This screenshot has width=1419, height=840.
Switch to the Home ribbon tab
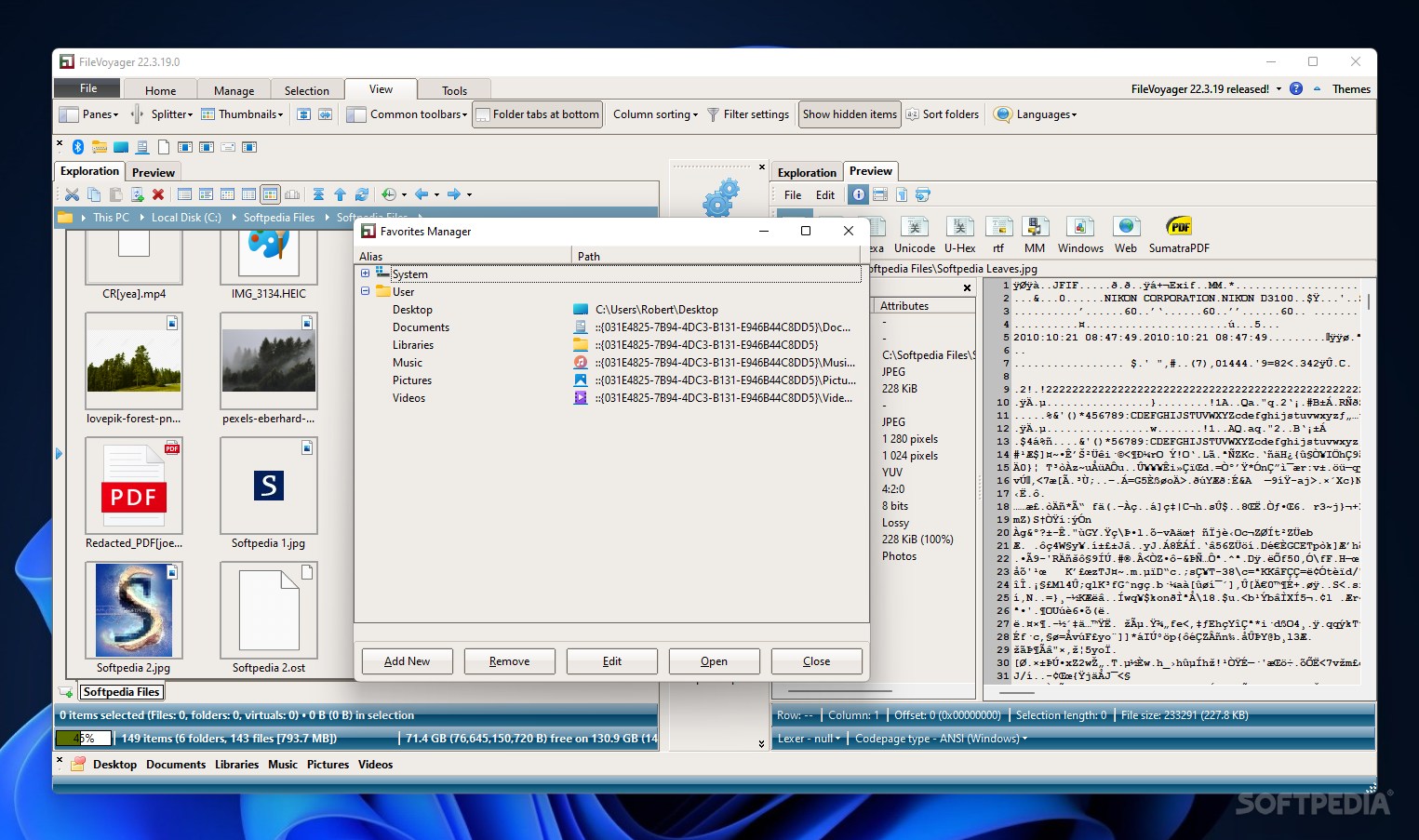(x=160, y=90)
